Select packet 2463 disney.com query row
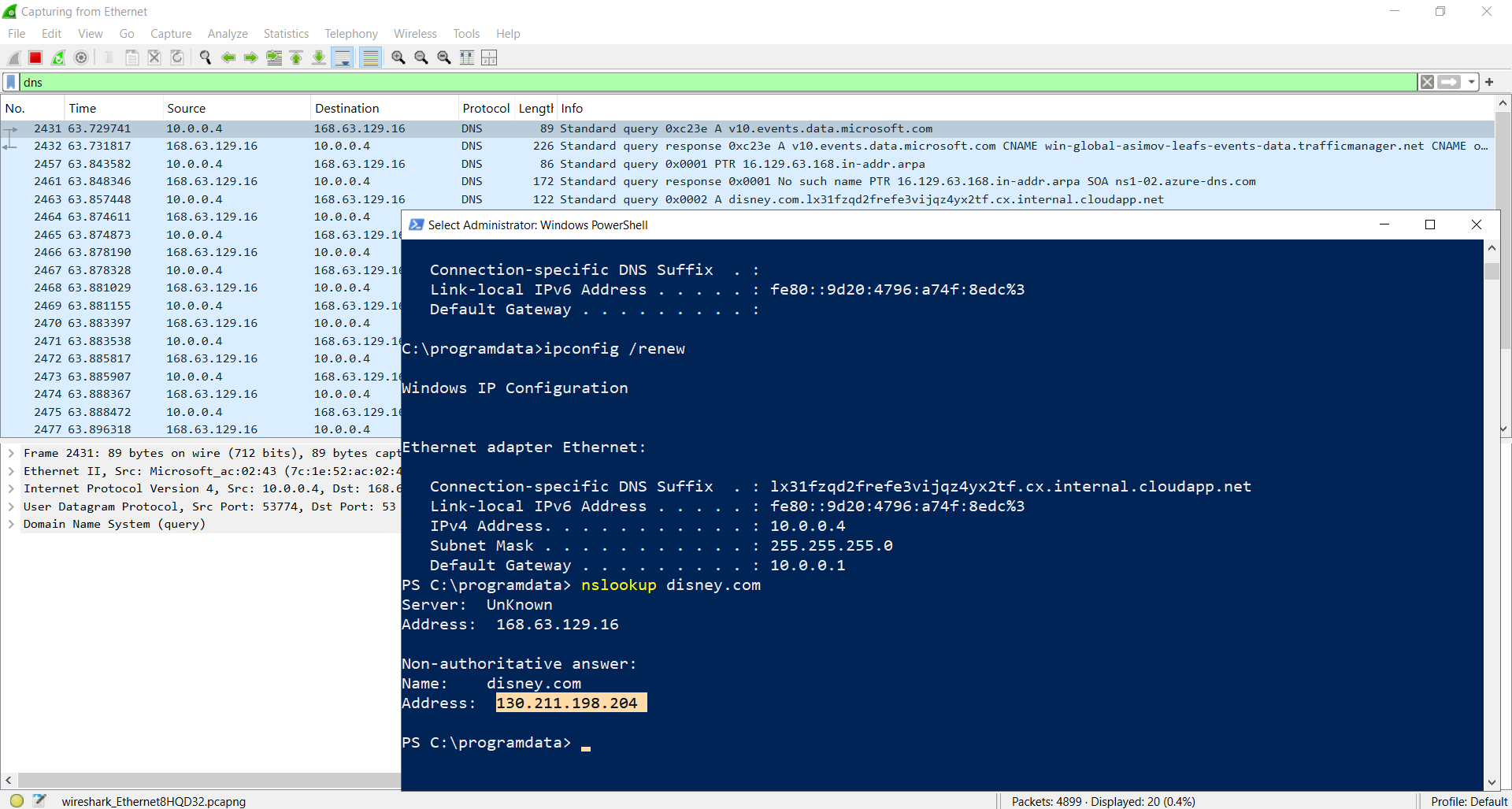Viewport: 1512px width, 809px height. click(747, 199)
